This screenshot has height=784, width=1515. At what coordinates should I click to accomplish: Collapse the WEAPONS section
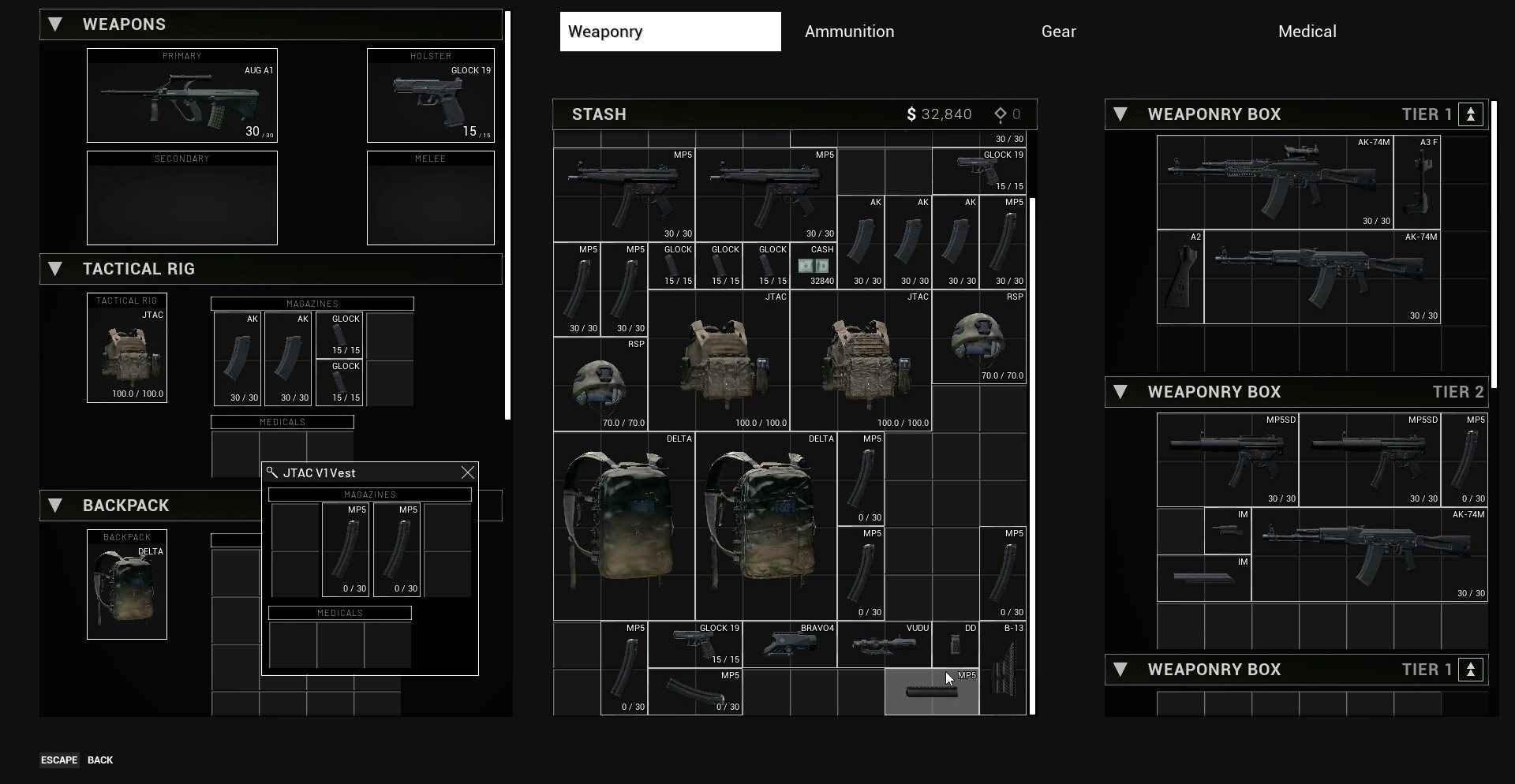click(55, 24)
